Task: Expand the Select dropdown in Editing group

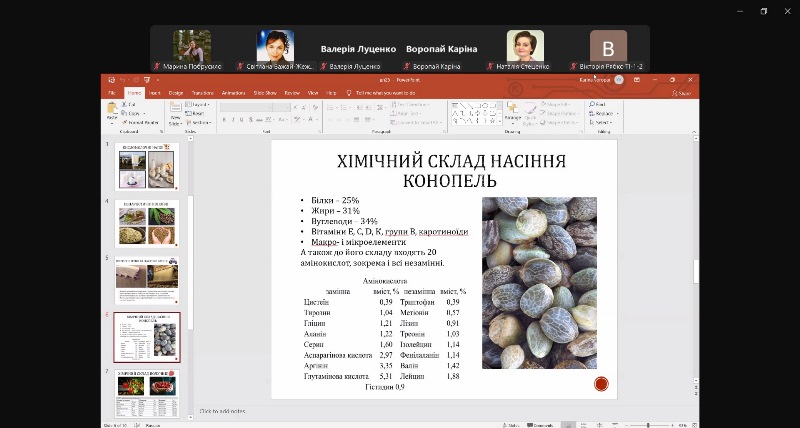Action: (602, 122)
